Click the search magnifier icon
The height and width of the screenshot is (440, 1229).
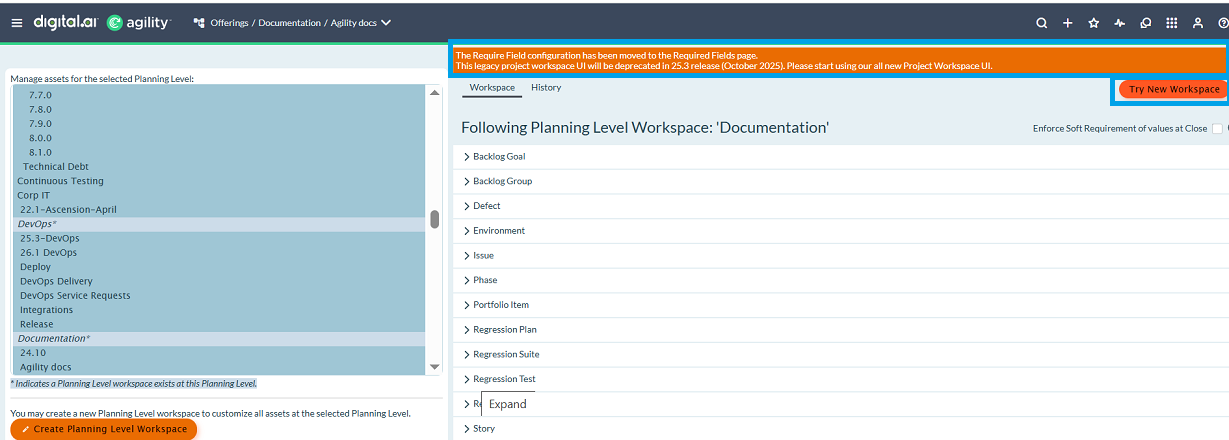[1041, 23]
